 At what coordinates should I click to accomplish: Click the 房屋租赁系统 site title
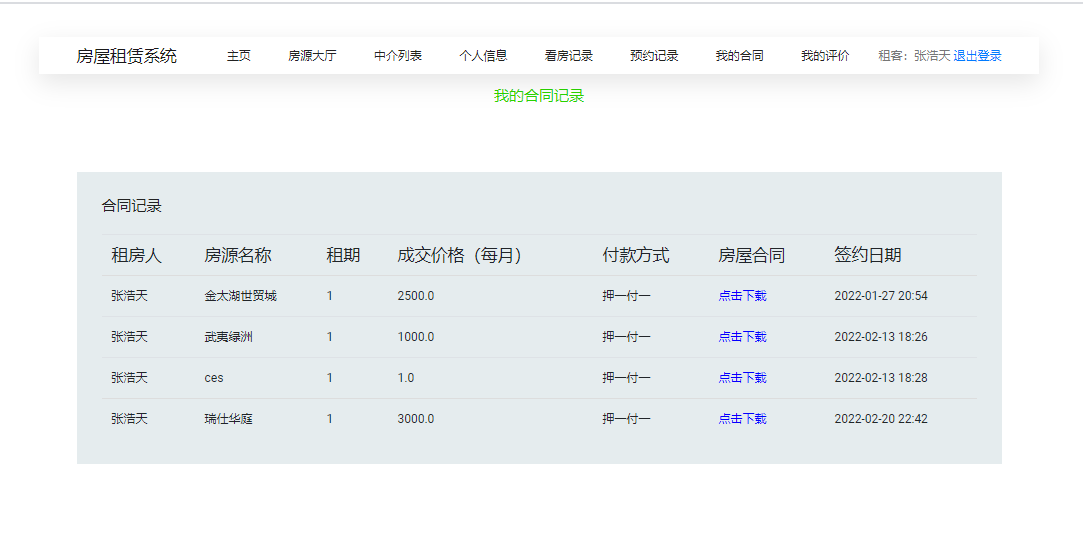click(126, 56)
